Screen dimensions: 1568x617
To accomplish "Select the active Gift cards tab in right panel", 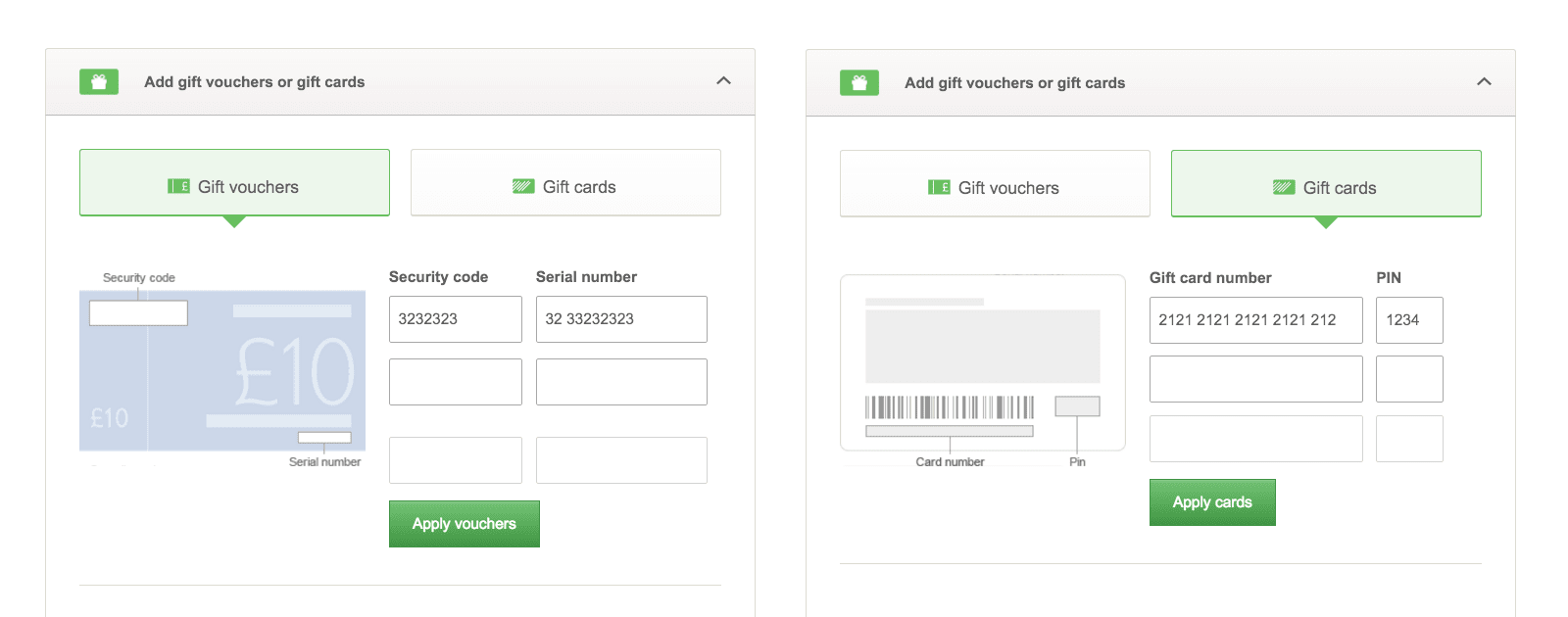I will click(x=1326, y=184).
